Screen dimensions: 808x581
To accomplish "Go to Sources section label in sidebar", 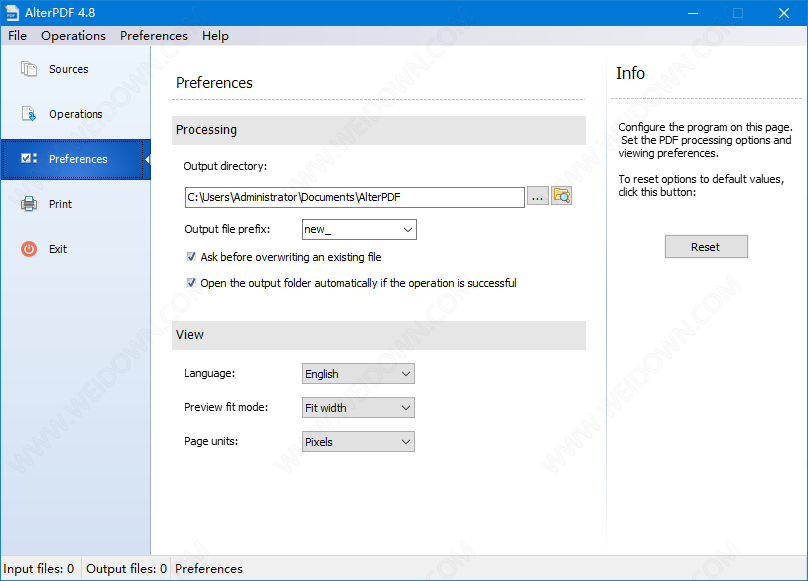I will (69, 69).
